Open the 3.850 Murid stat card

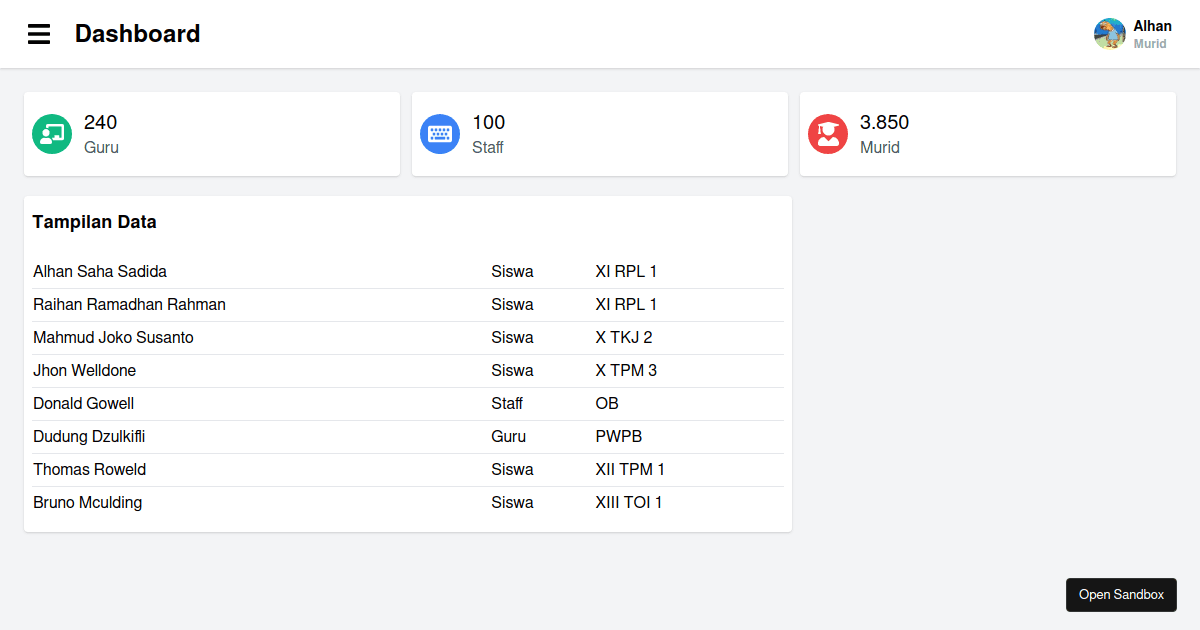tap(988, 134)
